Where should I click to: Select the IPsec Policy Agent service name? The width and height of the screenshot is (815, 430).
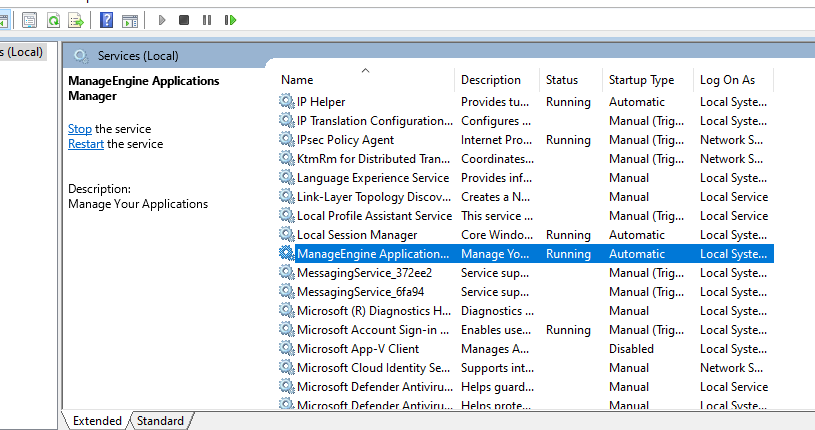345,140
